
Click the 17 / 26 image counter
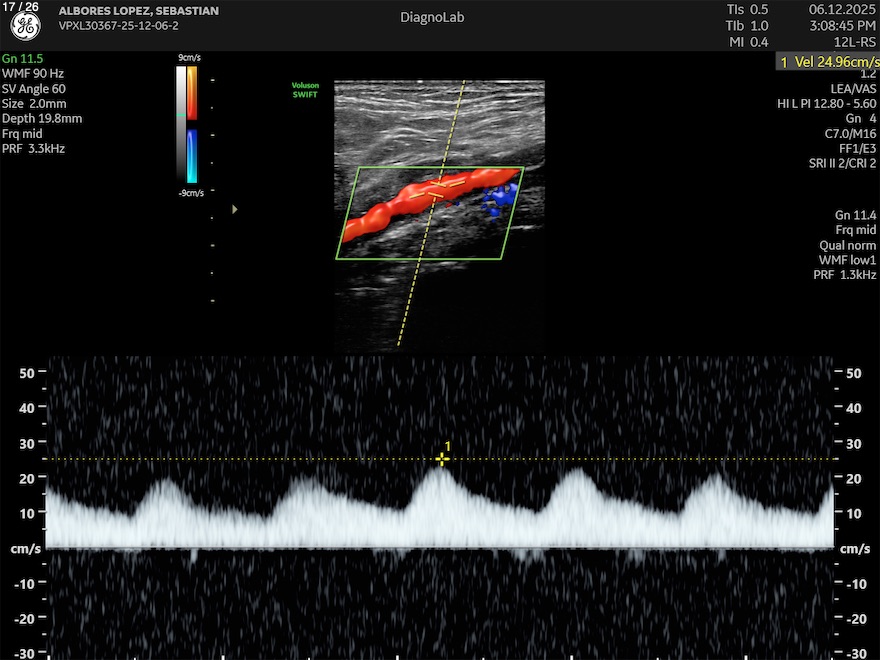tap(21, 6)
